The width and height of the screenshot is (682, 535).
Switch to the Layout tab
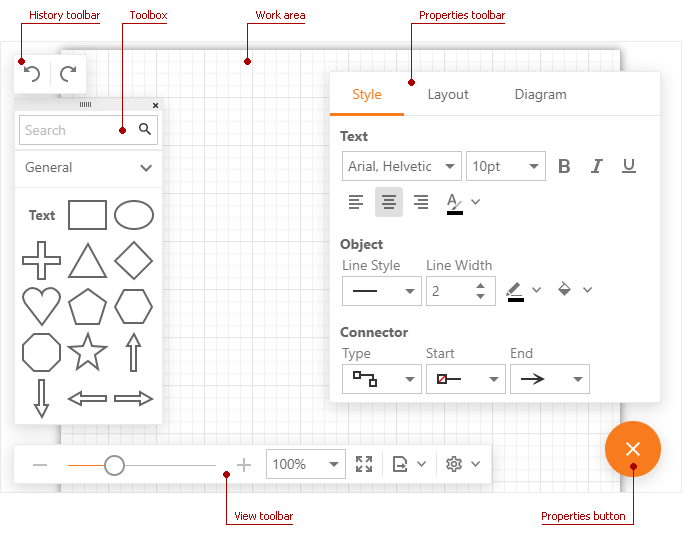point(448,95)
